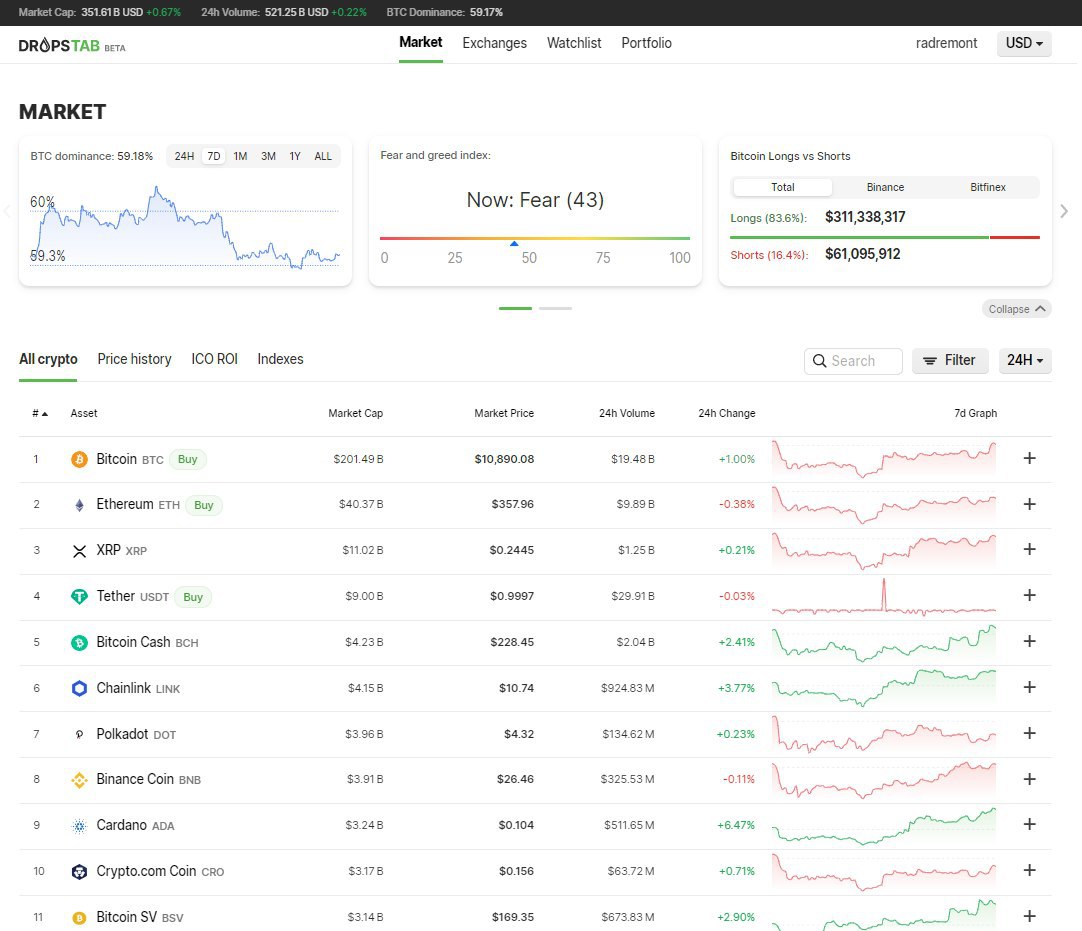Image resolution: width=1082 pixels, height=931 pixels.
Task: Open the 24H timeframe dropdown
Action: click(x=1025, y=360)
